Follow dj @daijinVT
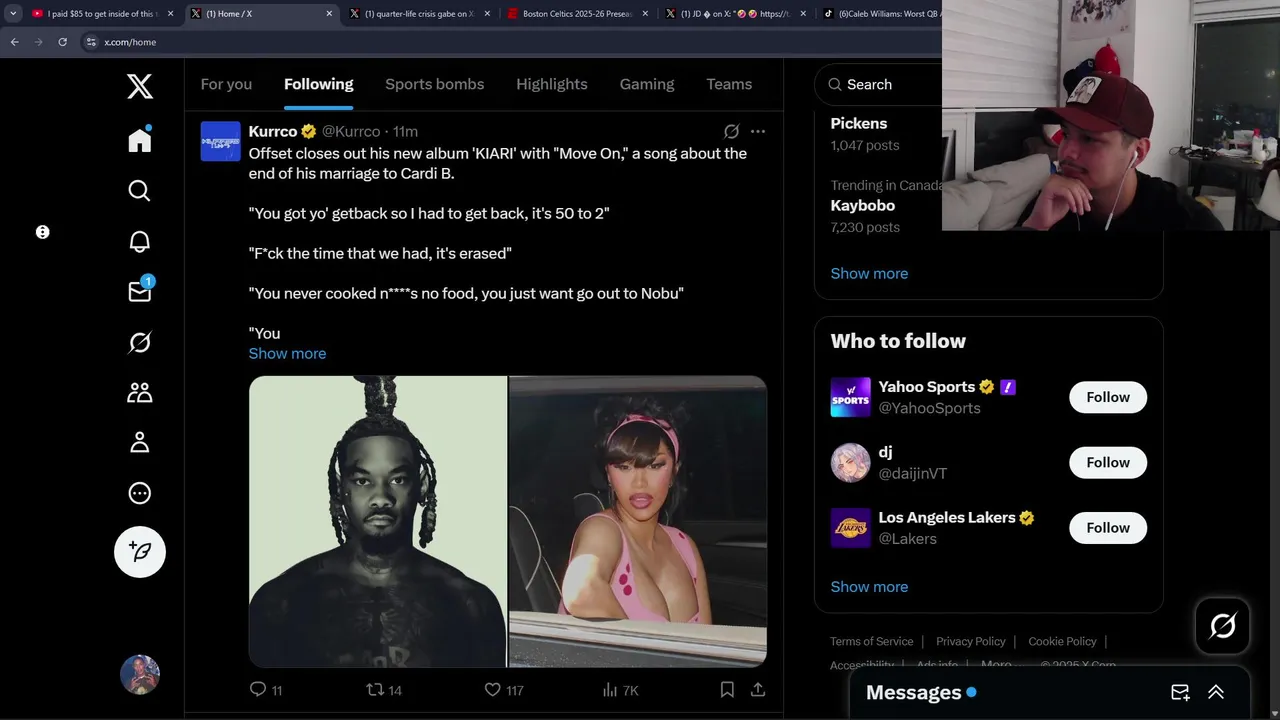The height and width of the screenshot is (720, 1280). point(1108,462)
